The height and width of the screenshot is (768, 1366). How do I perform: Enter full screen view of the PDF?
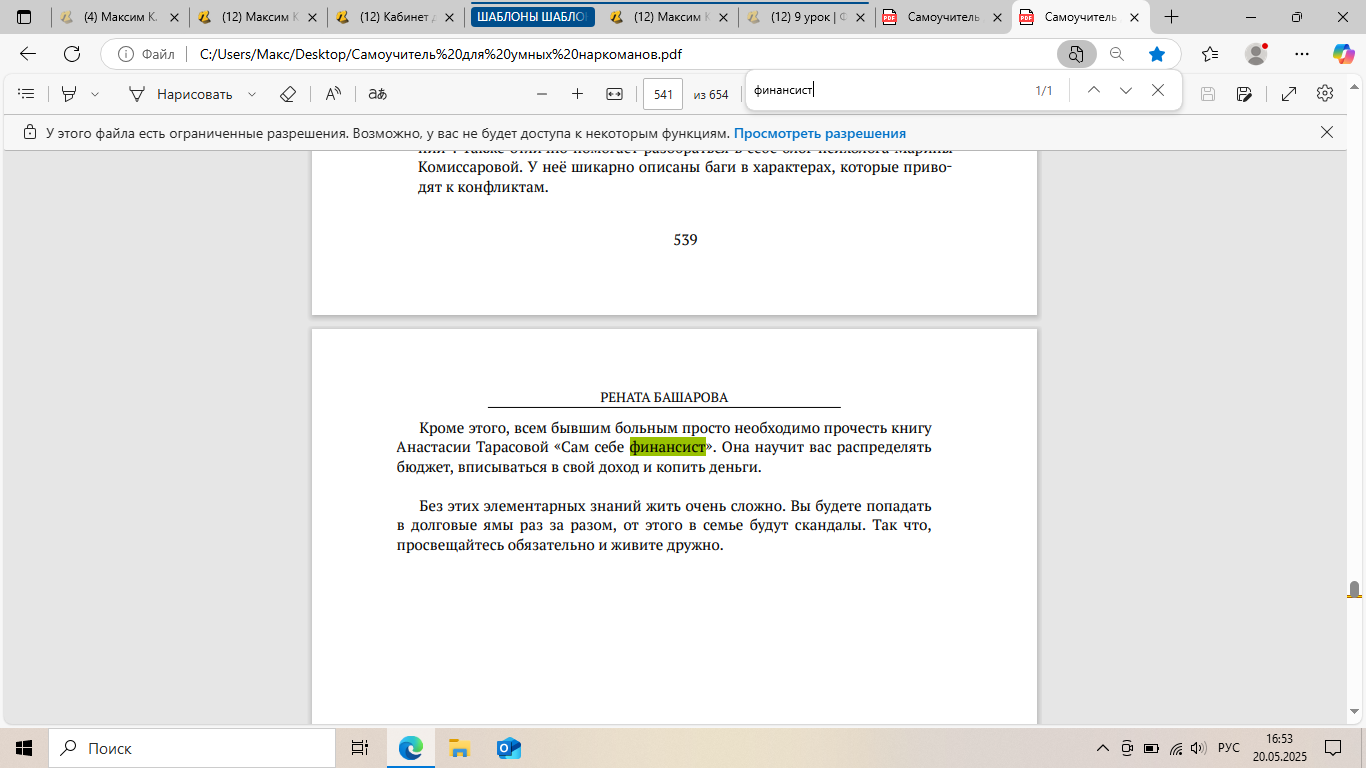(1289, 94)
